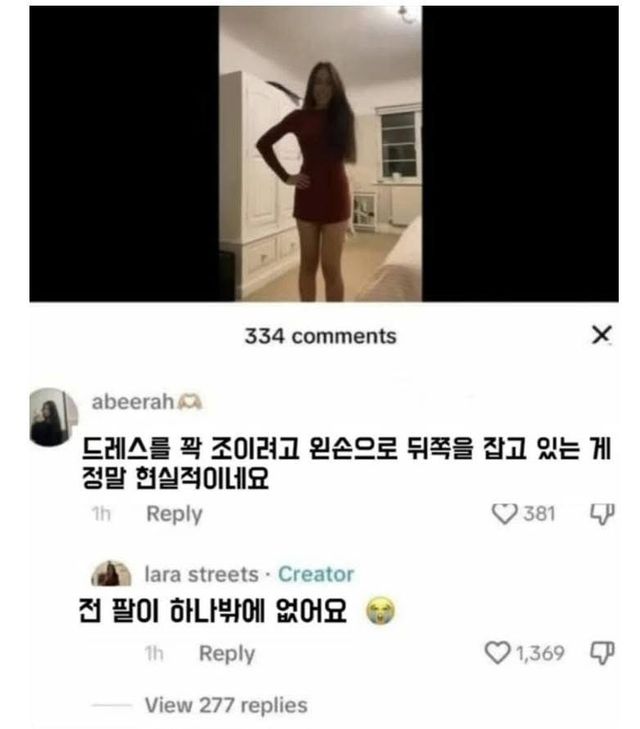Dislike lara streets' reply with the thumbs-down icon
Screen dimensions: 640x729
602,653
